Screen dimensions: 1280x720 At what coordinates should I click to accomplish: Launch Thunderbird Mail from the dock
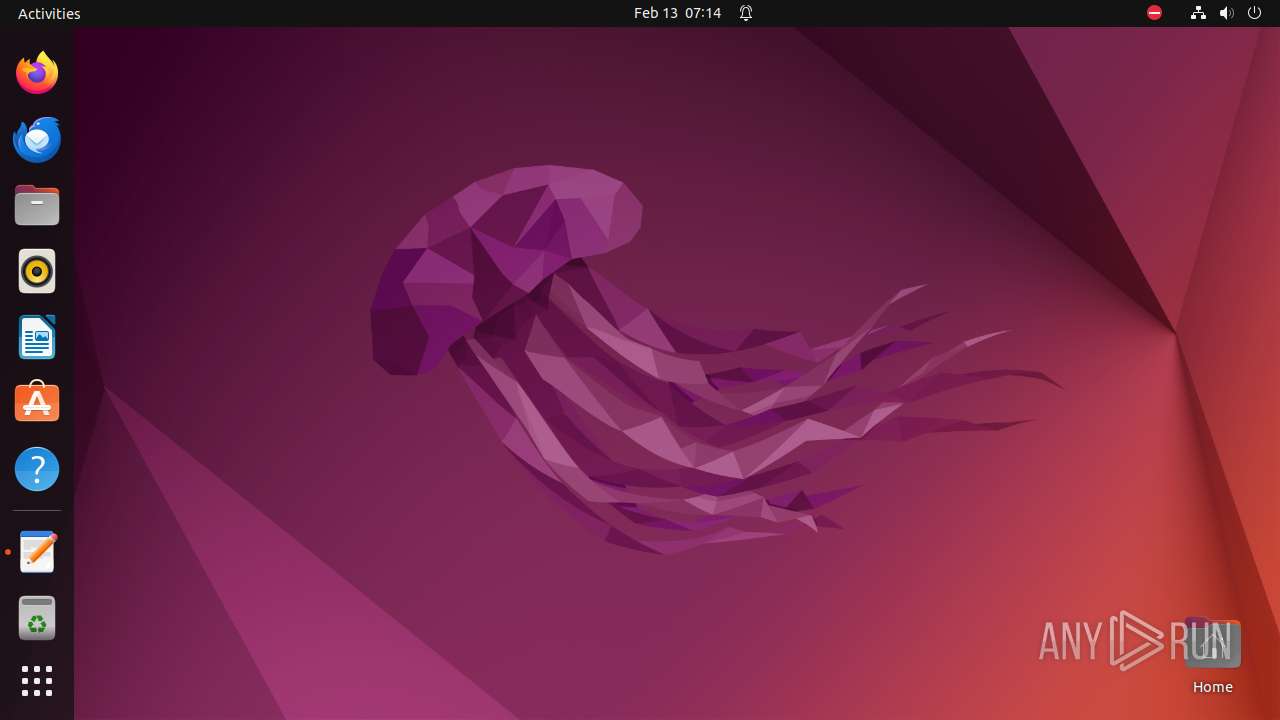tap(37, 139)
